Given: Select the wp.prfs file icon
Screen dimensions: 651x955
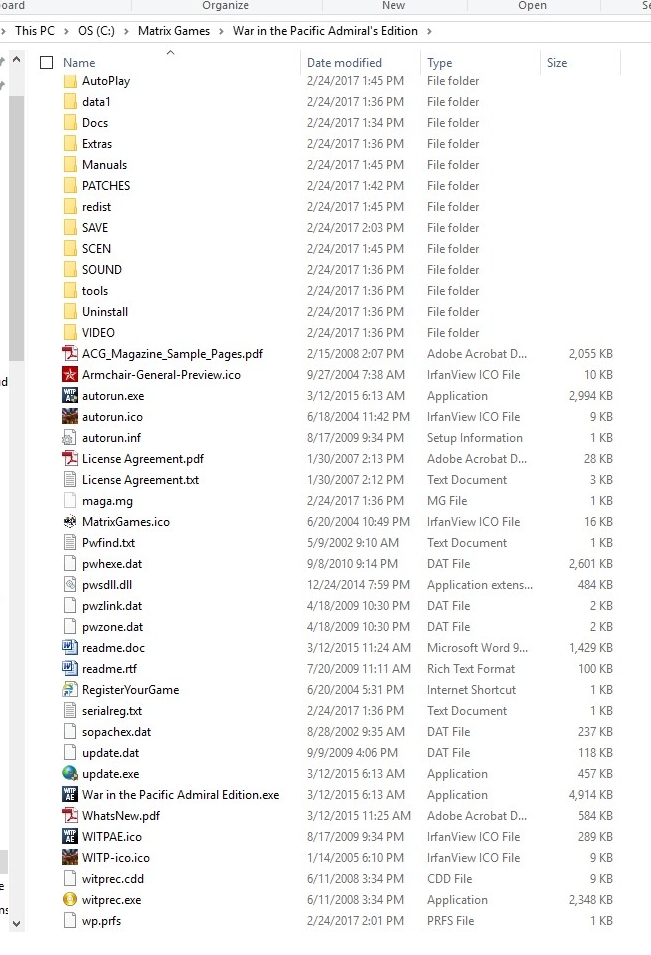Looking at the screenshot, I should pyautogui.click(x=70, y=921).
